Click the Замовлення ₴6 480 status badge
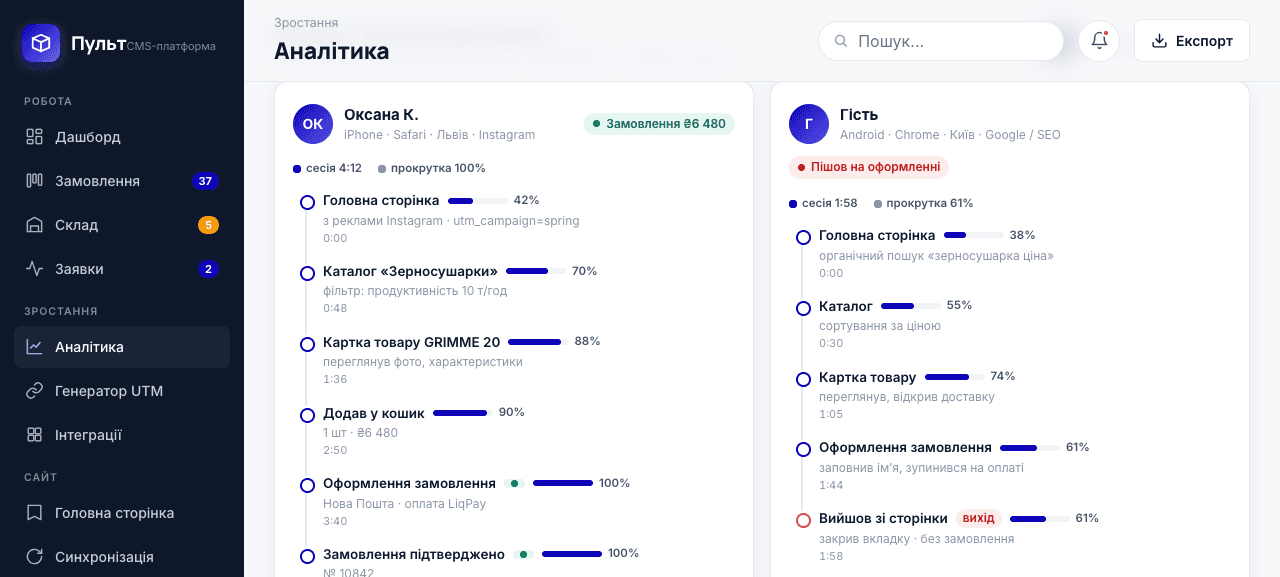Viewport: 1280px width, 577px height. [x=659, y=124]
